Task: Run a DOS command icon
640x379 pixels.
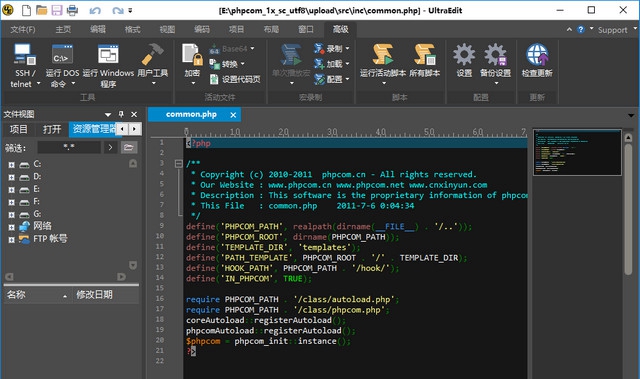Action: [x=62, y=55]
